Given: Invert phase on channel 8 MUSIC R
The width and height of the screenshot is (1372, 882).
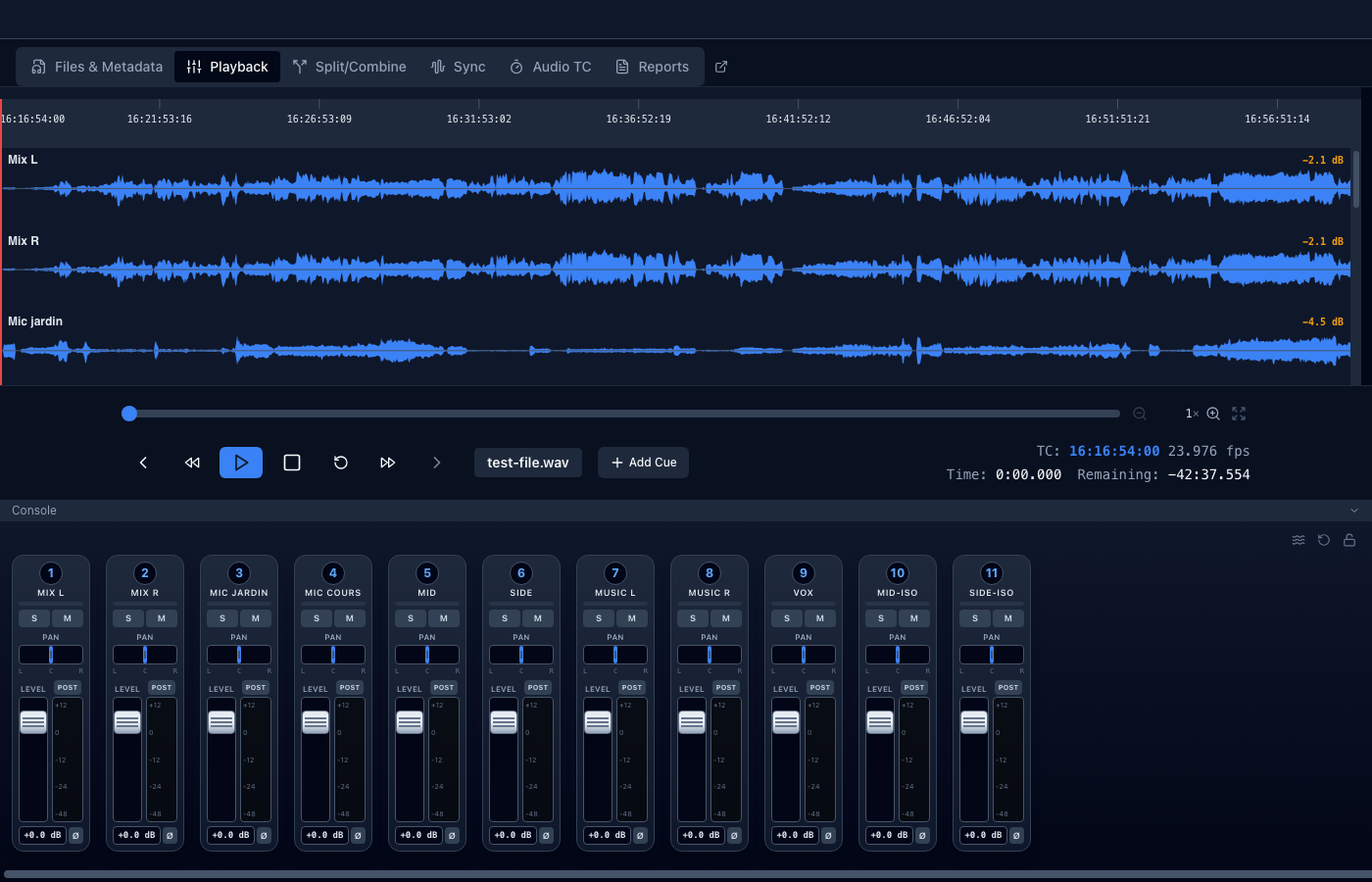Looking at the screenshot, I should (x=734, y=836).
